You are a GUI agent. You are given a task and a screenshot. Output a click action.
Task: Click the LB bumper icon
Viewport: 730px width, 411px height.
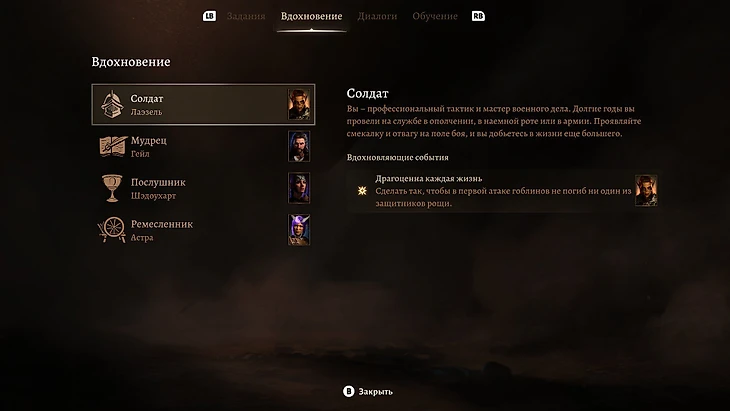pos(209,16)
